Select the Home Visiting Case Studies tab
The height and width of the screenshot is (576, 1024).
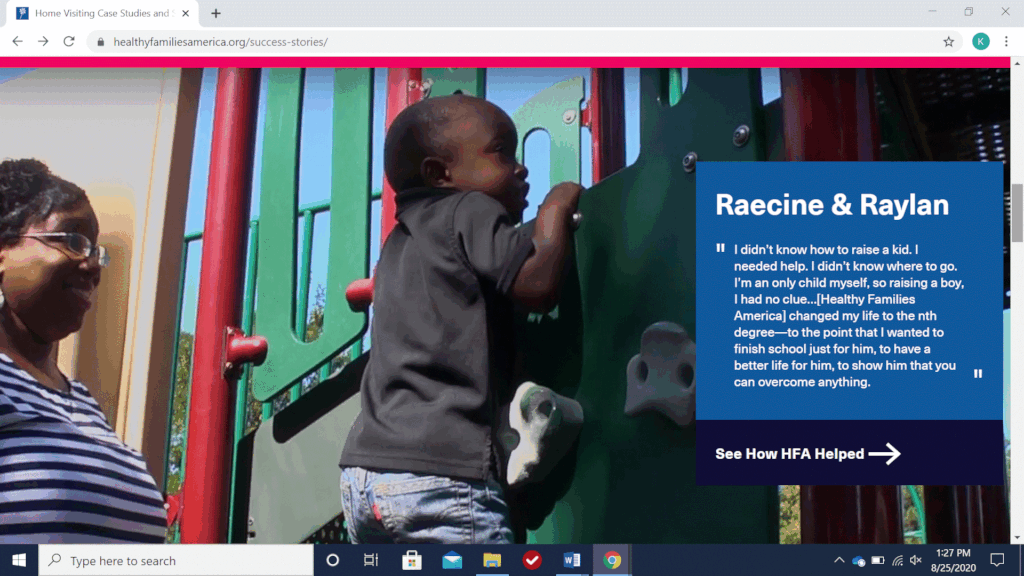click(100, 13)
